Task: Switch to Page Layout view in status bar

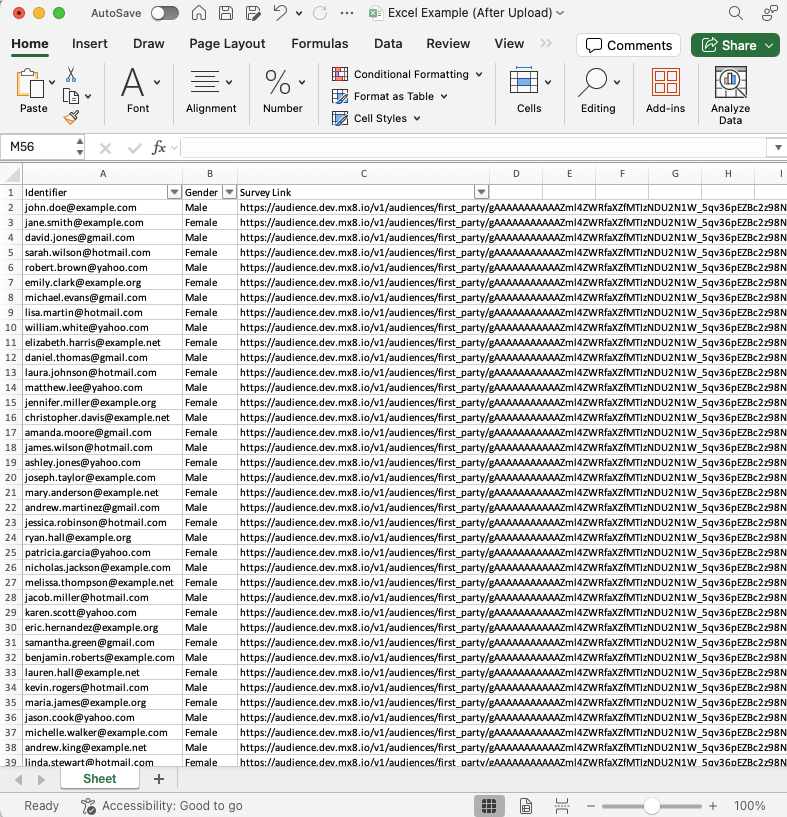Action: pos(525,805)
